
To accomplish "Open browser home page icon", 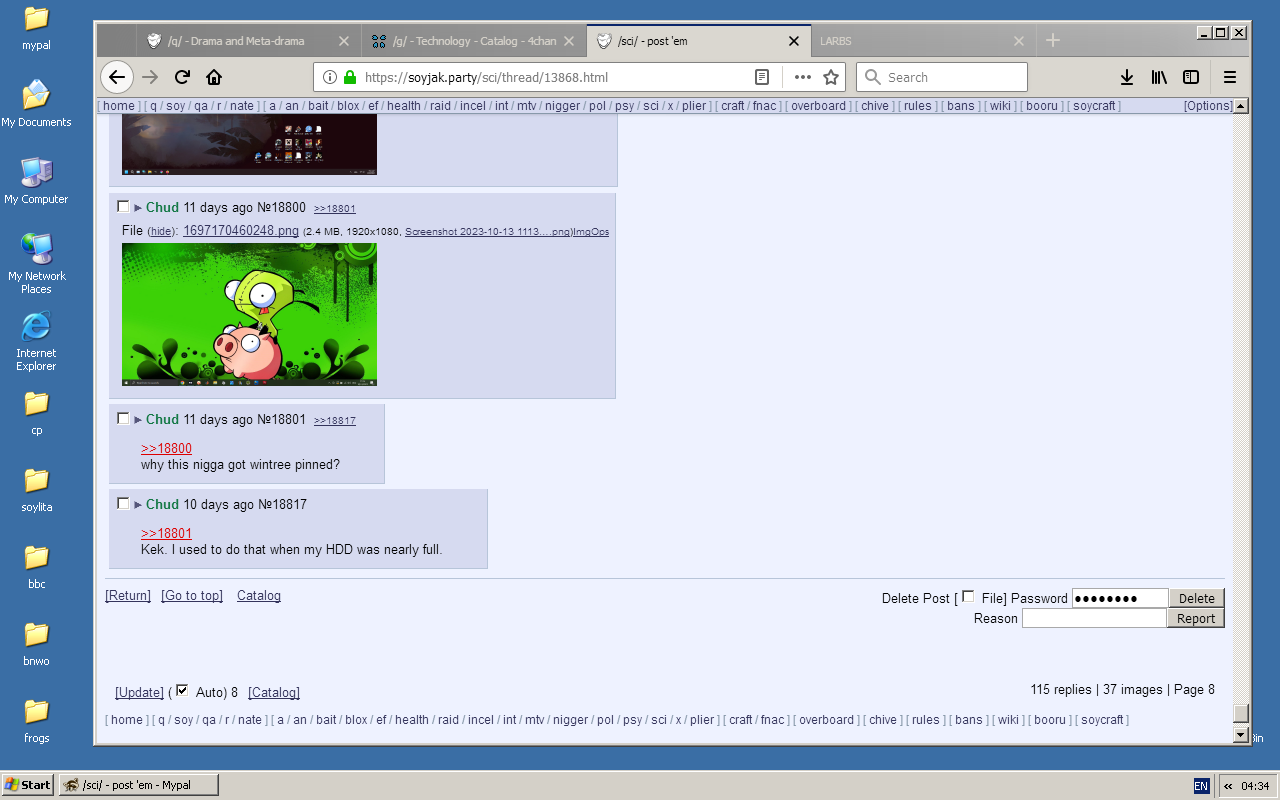I will 214,77.
